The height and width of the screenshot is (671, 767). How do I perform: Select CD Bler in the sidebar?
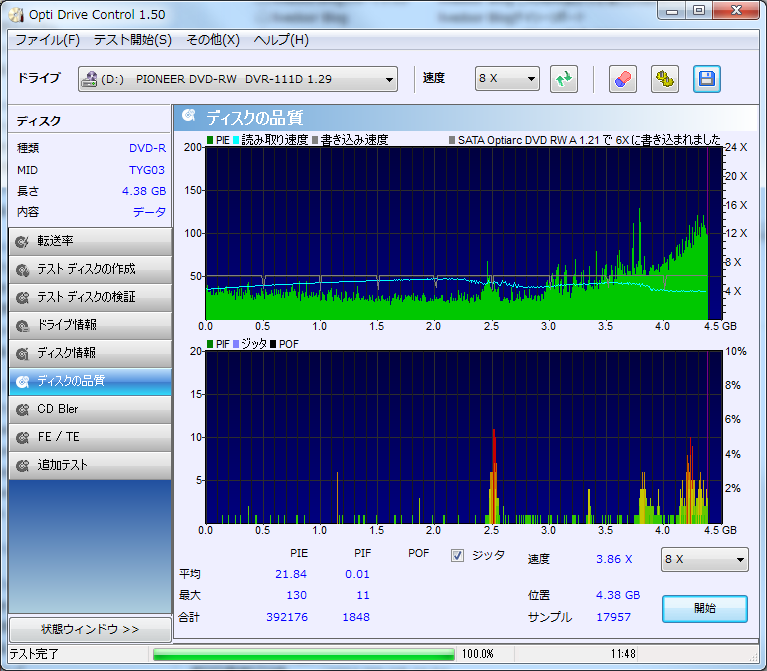pos(90,409)
